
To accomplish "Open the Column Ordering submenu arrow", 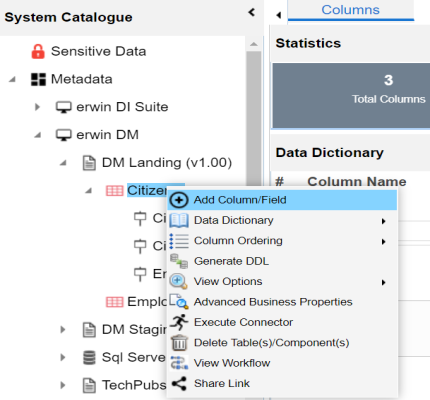I will point(384,242).
